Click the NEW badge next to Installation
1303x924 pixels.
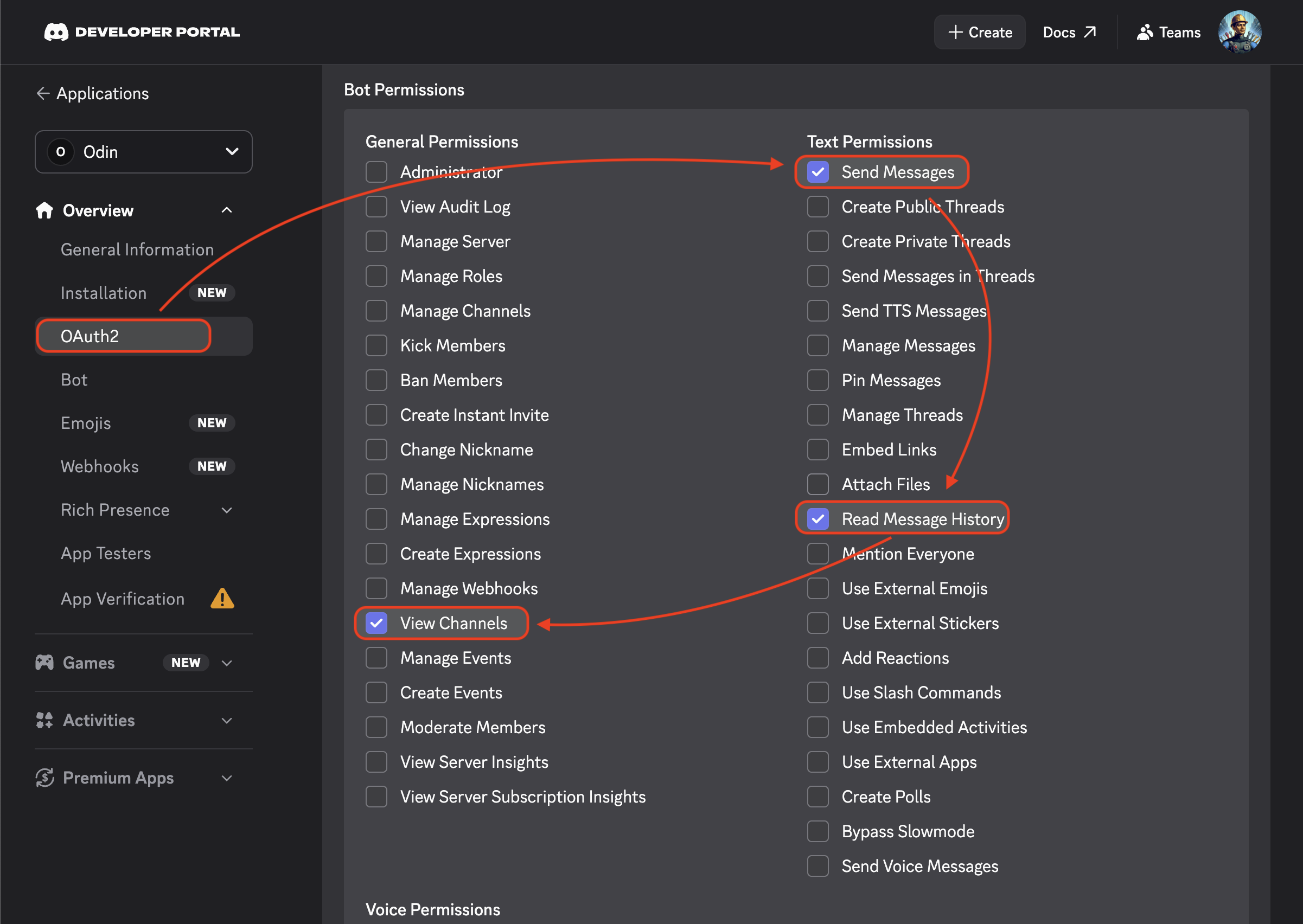[212, 292]
